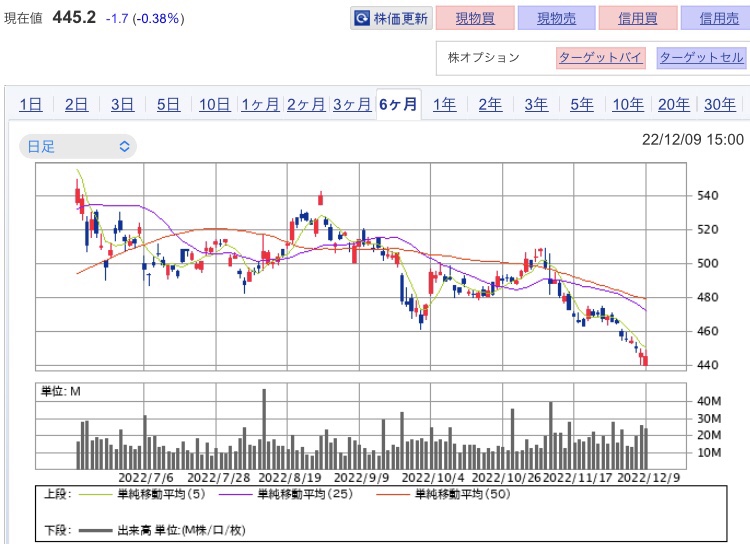Image resolution: width=750 pixels, height=544 pixels.
Task: Open 信用売 margin sell order
Action: [x=719, y=18]
